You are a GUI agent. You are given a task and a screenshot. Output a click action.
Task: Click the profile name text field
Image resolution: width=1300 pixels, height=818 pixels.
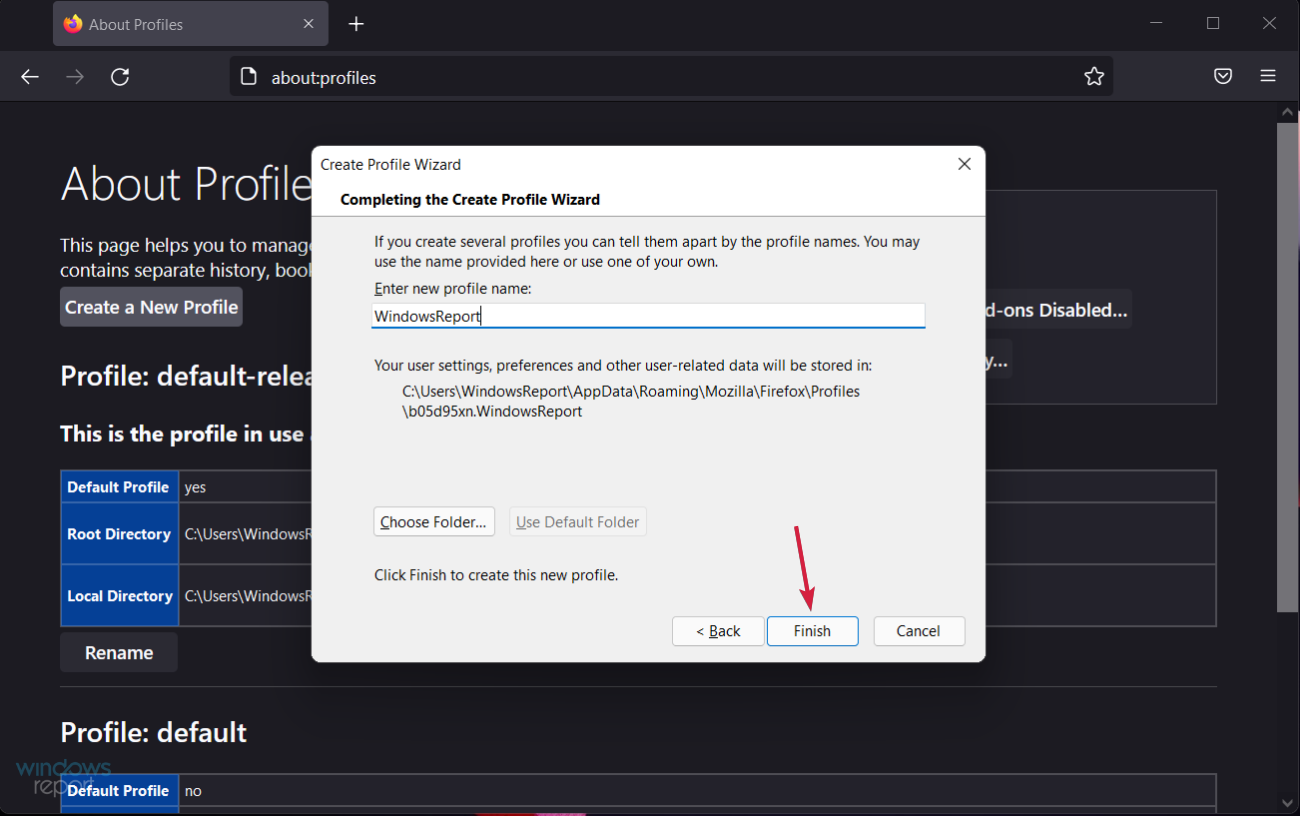(648, 315)
